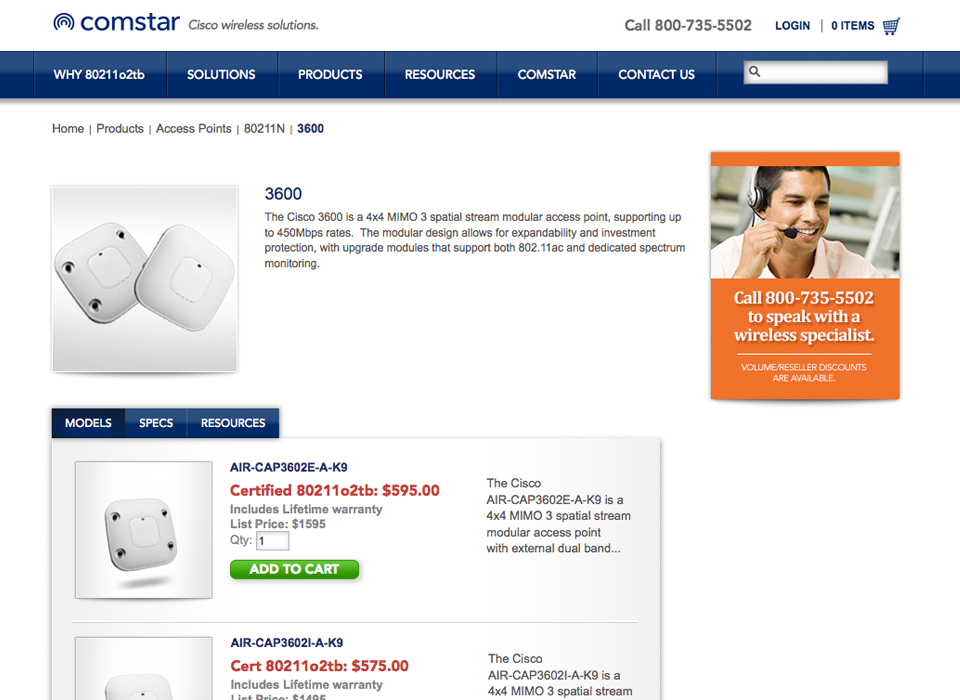Open the SOLUTIONS menu
Screen dimensions: 960x700
coord(221,75)
